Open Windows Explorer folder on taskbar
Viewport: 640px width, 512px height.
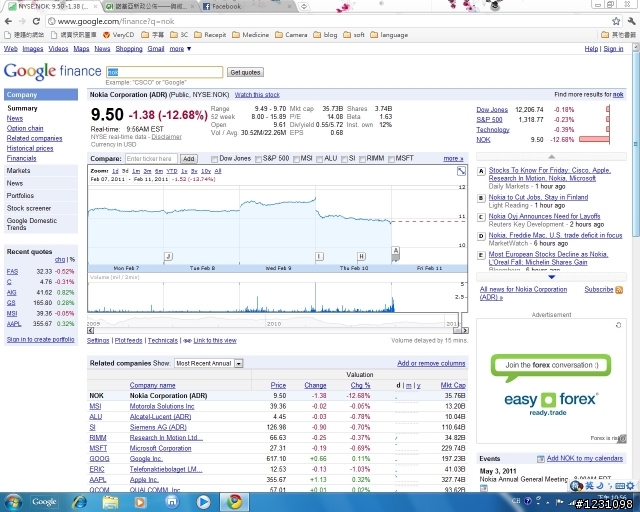point(110,502)
